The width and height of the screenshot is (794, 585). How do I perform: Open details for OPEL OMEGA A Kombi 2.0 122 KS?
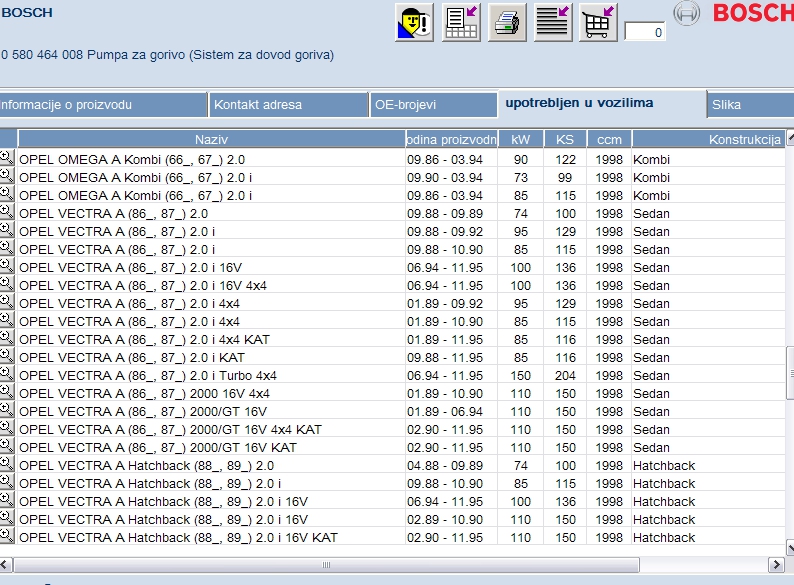coord(7,158)
